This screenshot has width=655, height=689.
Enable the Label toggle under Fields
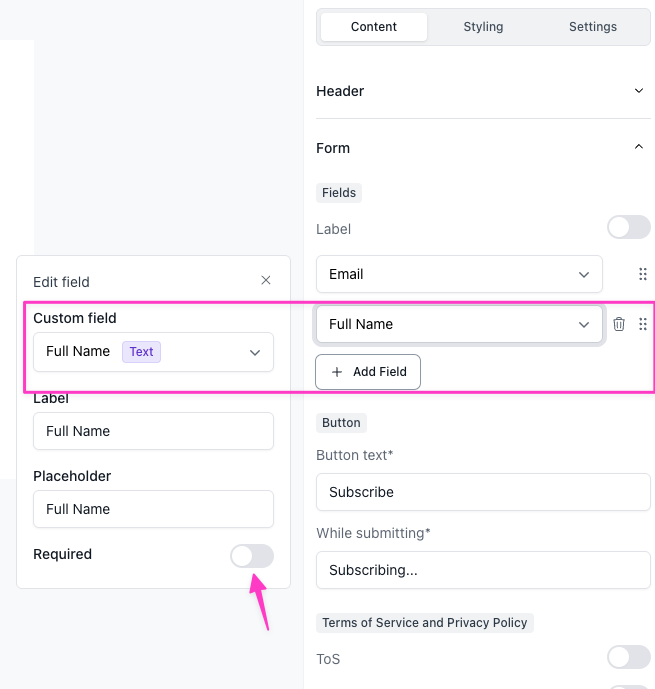(628, 228)
